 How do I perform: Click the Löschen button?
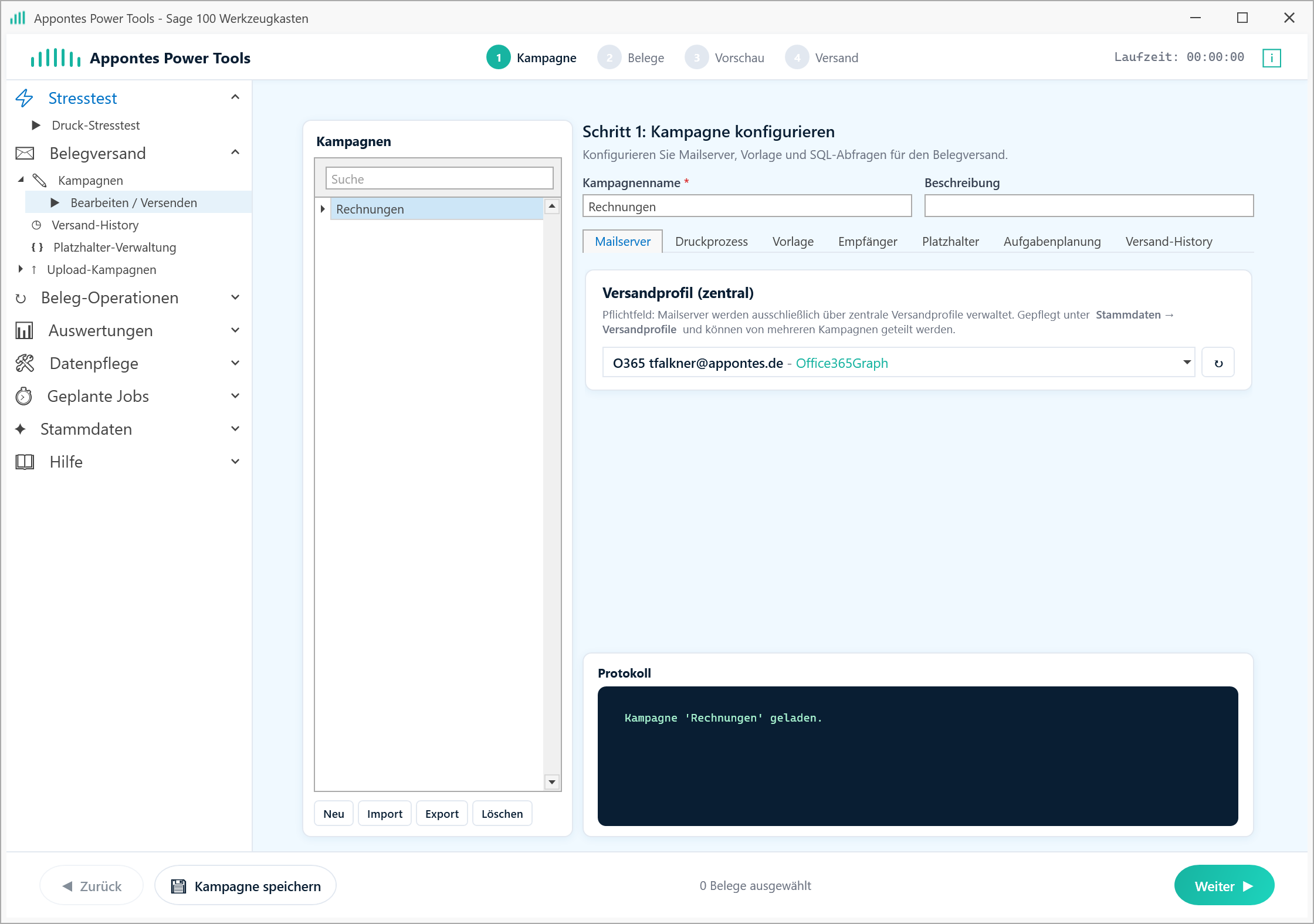point(502,814)
